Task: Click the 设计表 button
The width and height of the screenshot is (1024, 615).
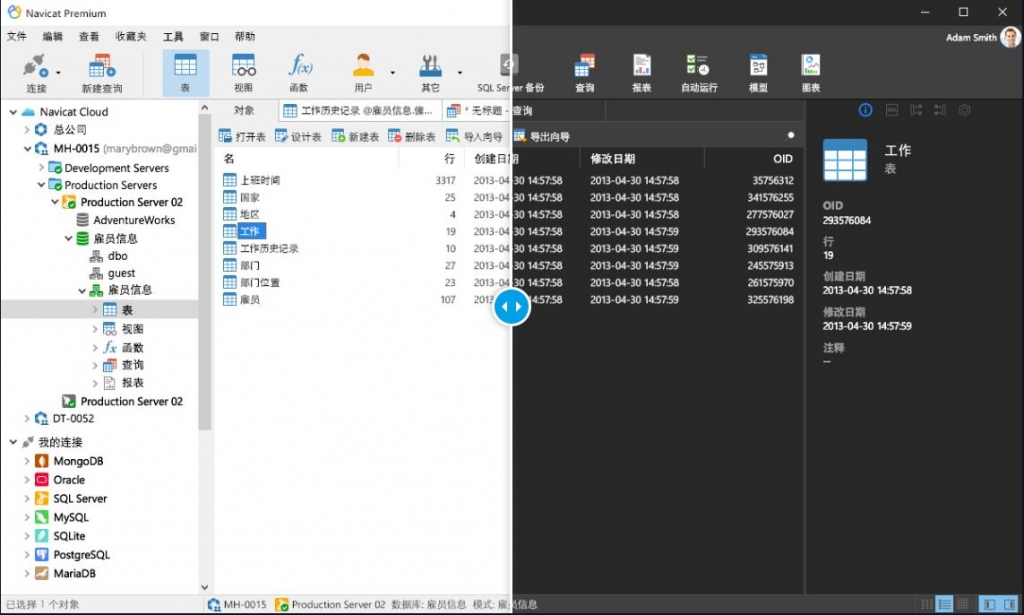Action: 298,136
